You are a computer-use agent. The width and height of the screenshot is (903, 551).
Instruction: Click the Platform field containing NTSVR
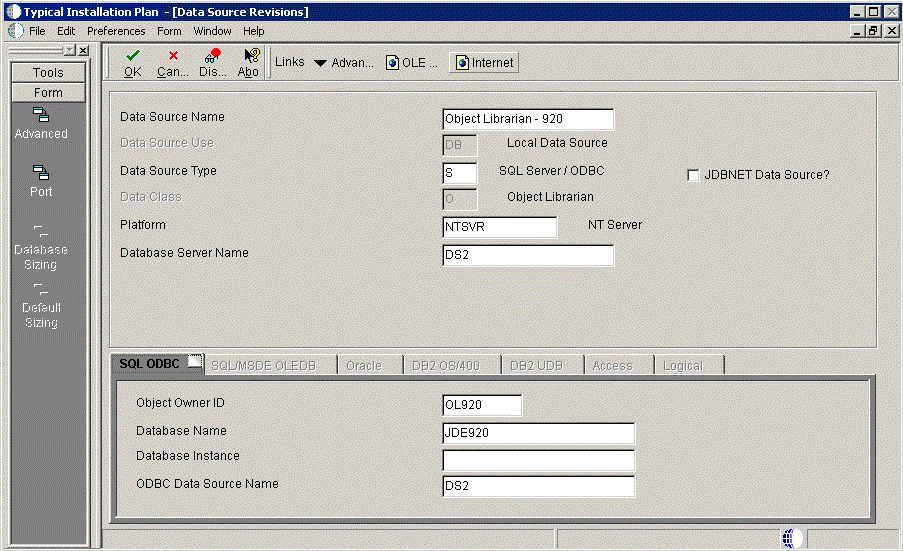tap(499, 227)
